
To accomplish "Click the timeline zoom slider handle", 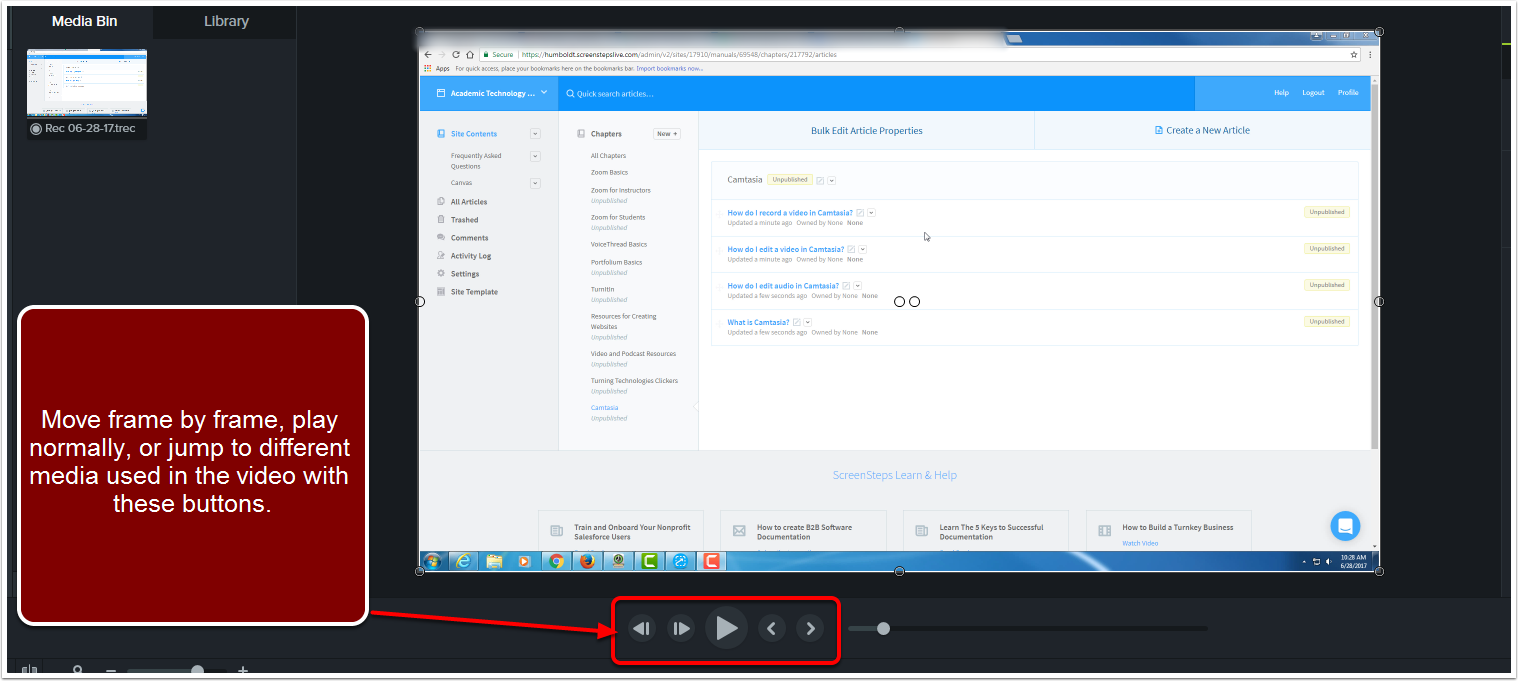I will tap(197, 671).
